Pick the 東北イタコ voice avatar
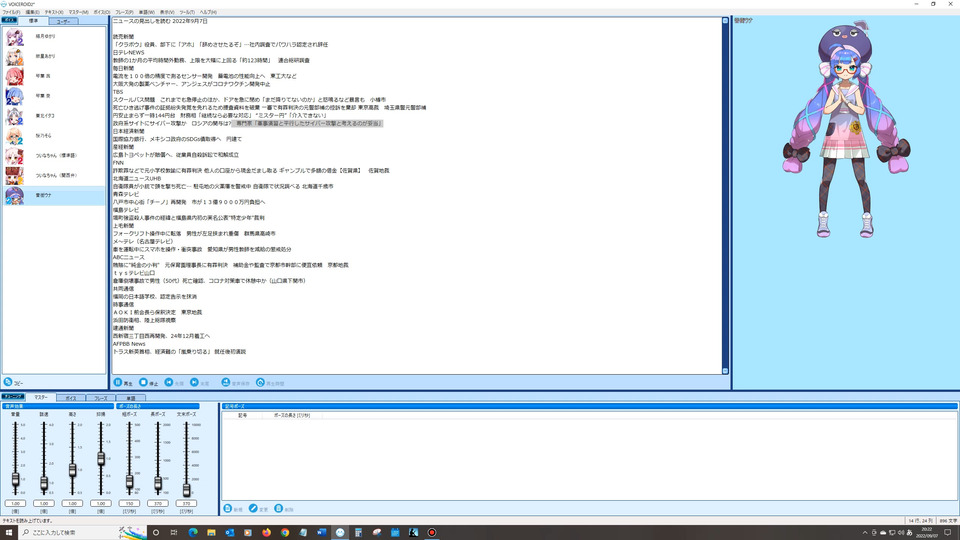Viewport: 960px width, 540px height. 15,116
